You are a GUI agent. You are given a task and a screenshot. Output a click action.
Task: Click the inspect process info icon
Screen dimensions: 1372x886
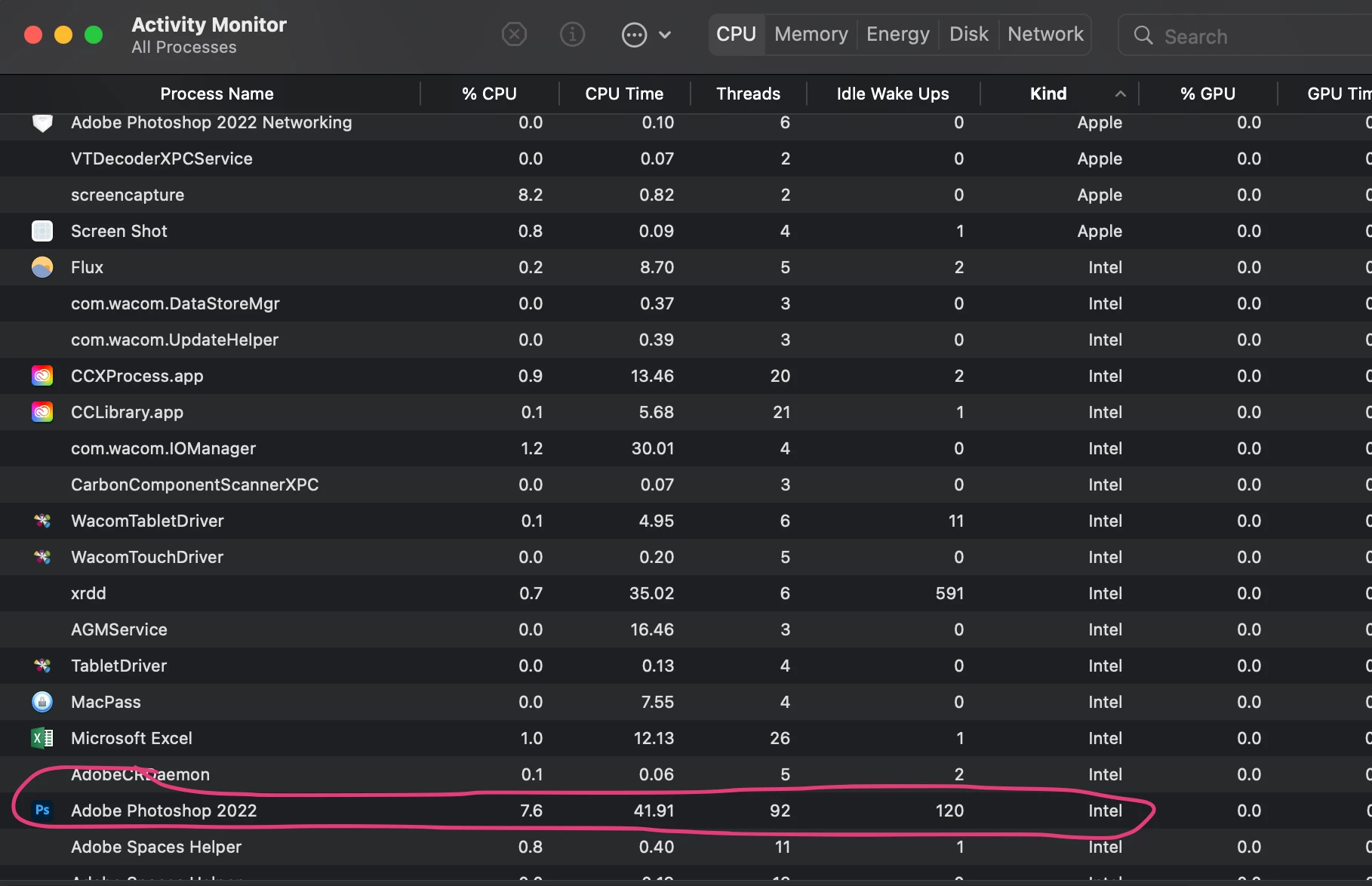coord(572,34)
